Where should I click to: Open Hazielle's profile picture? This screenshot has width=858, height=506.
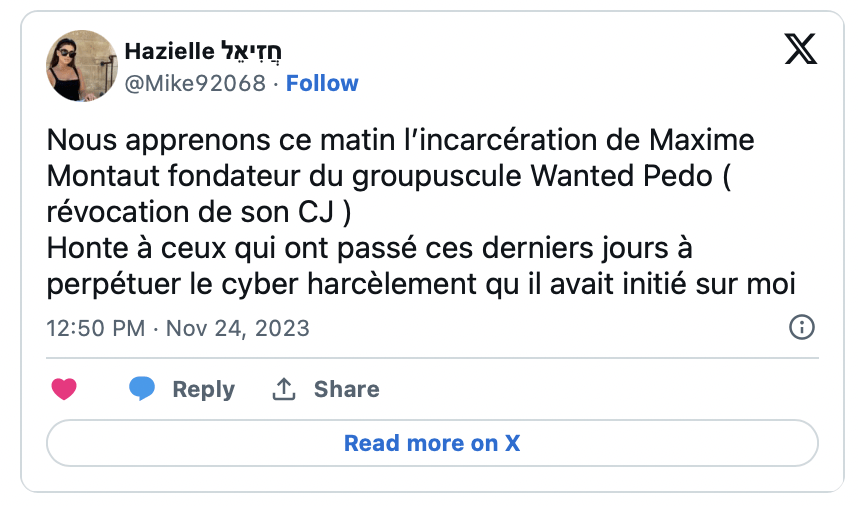[76, 66]
